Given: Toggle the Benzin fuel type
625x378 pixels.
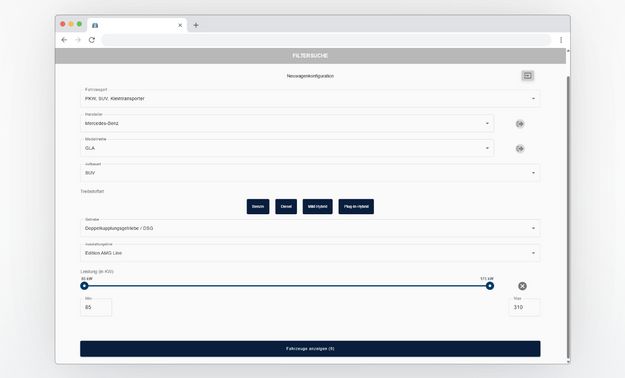Looking at the screenshot, I should 258,207.
